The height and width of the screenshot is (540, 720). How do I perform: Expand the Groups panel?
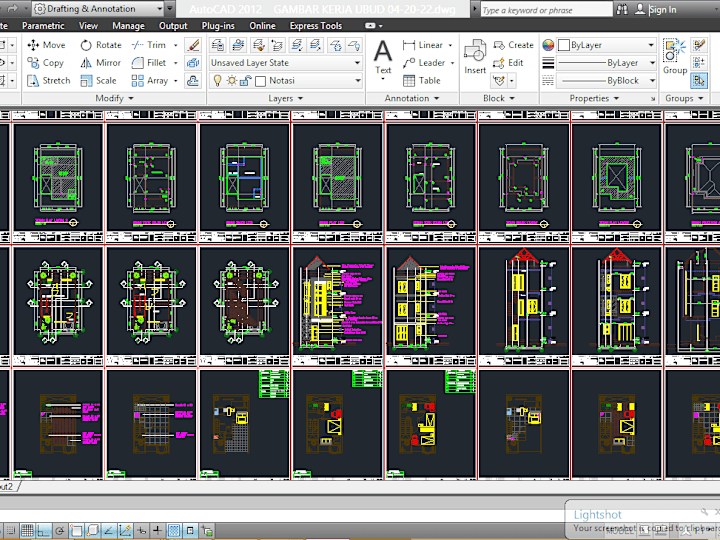684,98
